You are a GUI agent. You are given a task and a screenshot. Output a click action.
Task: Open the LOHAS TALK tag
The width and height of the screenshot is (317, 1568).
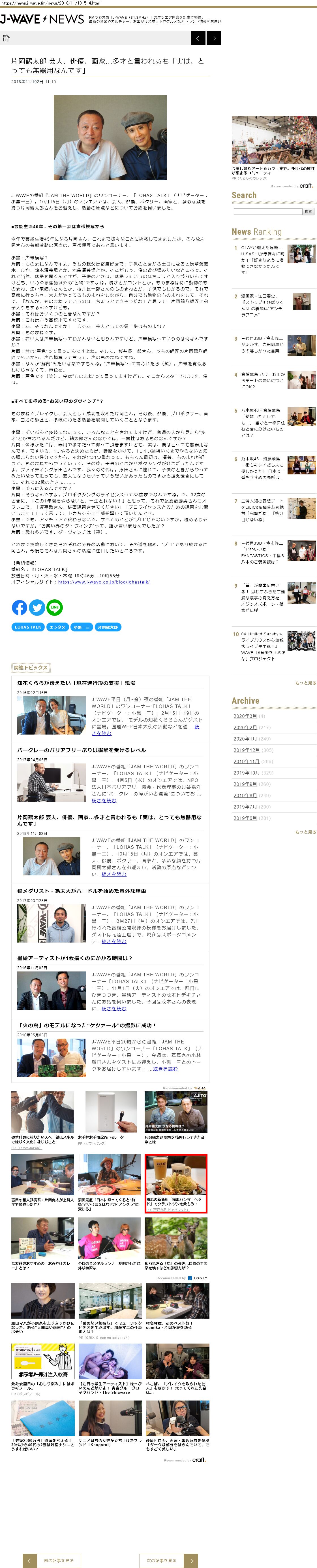(x=28, y=627)
